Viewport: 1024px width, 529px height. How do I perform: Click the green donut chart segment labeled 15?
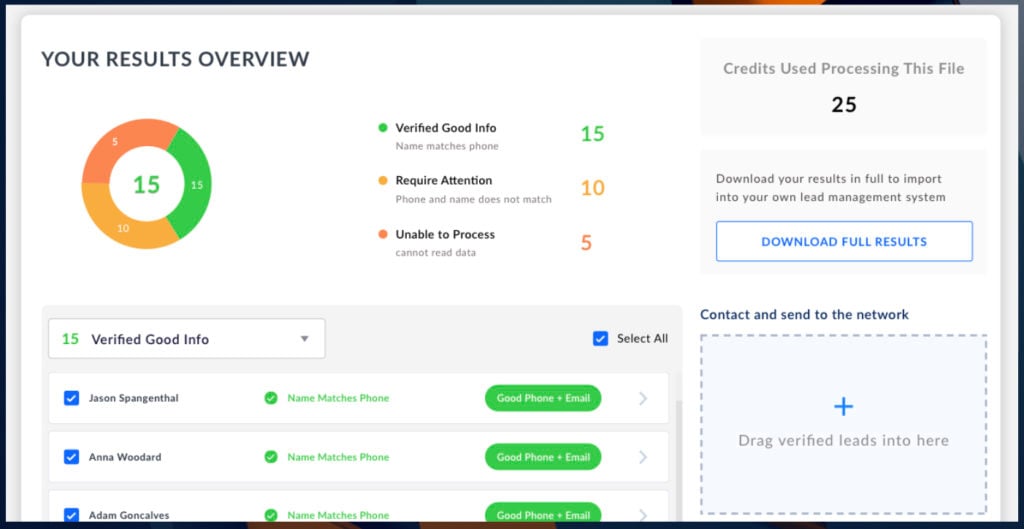pyautogui.click(x=196, y=185)
